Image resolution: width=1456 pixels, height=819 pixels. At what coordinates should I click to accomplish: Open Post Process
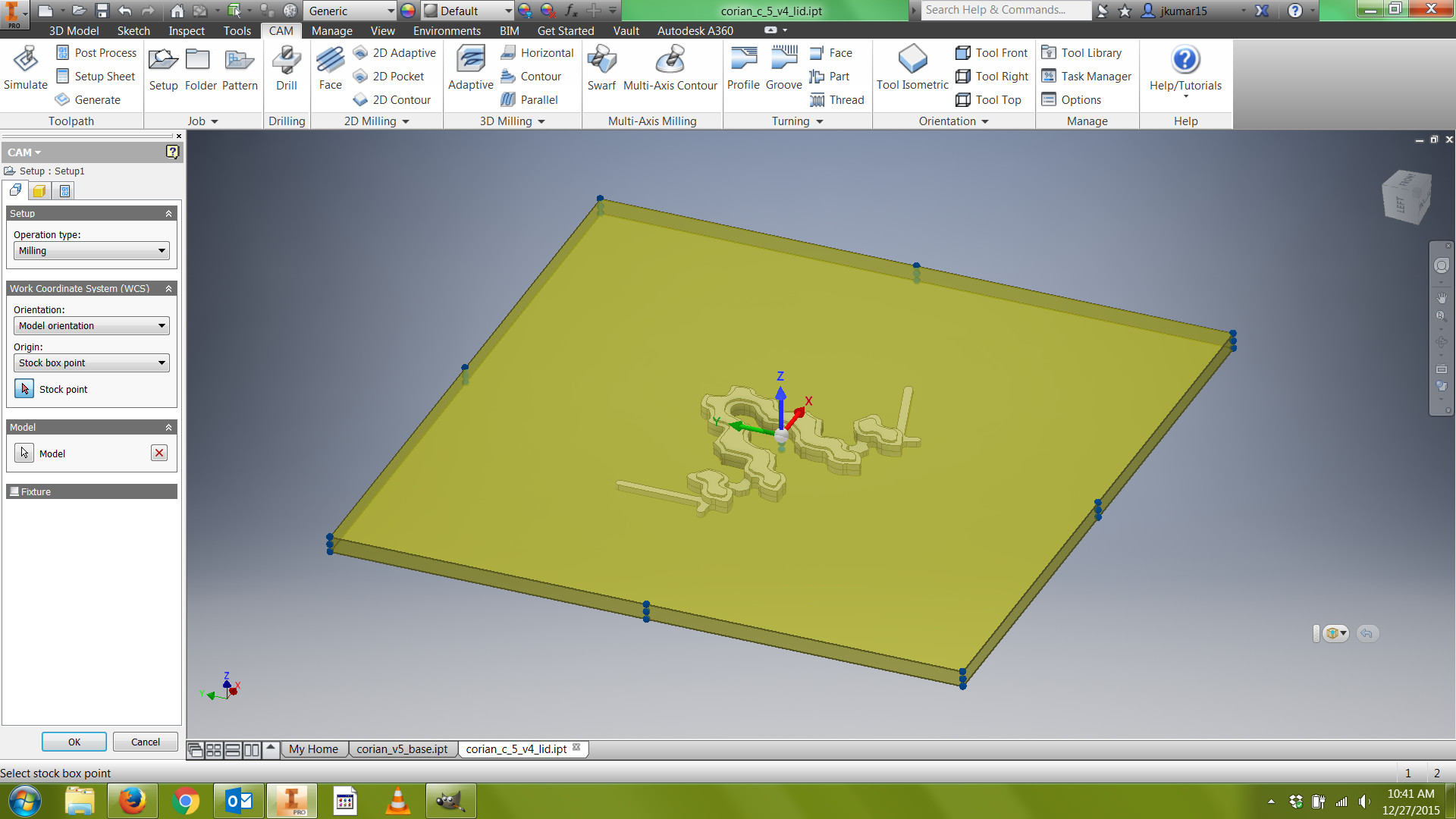[96, 53]
